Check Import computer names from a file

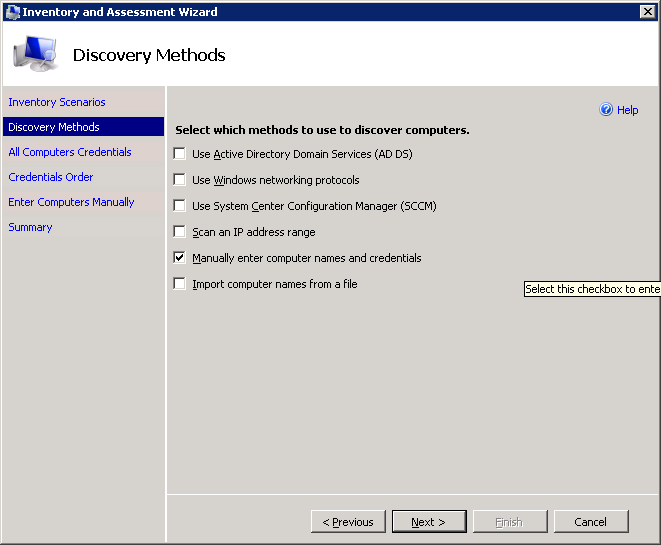pyautogui.click(x=180, y=284)
